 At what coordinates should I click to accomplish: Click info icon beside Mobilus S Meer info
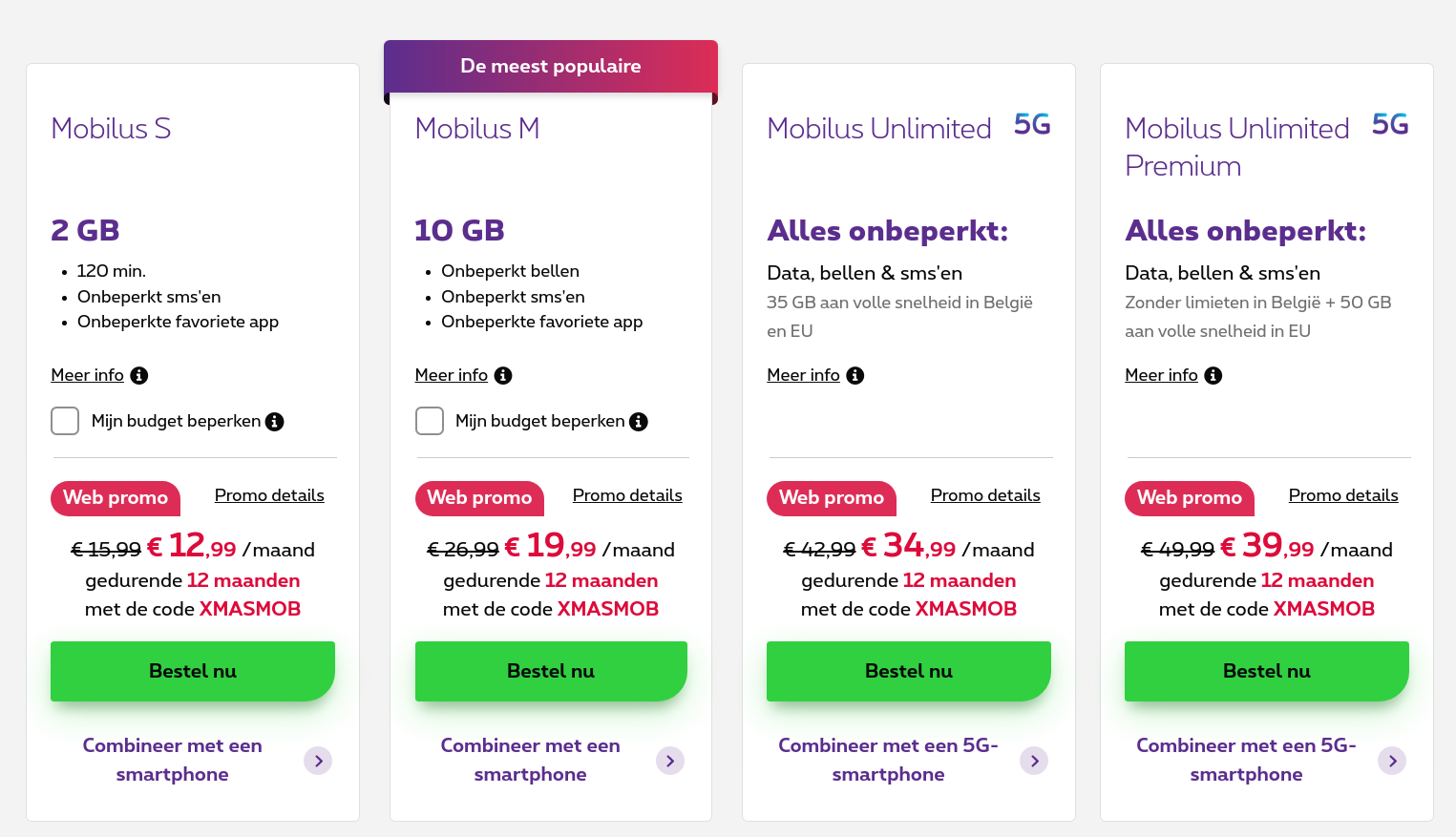pos(139,376)
